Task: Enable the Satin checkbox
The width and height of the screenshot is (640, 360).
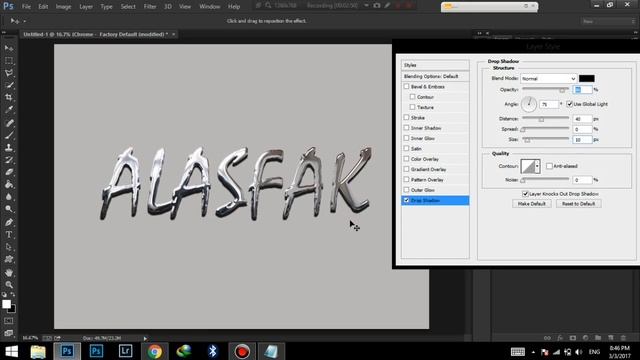Action: [406, 149]
